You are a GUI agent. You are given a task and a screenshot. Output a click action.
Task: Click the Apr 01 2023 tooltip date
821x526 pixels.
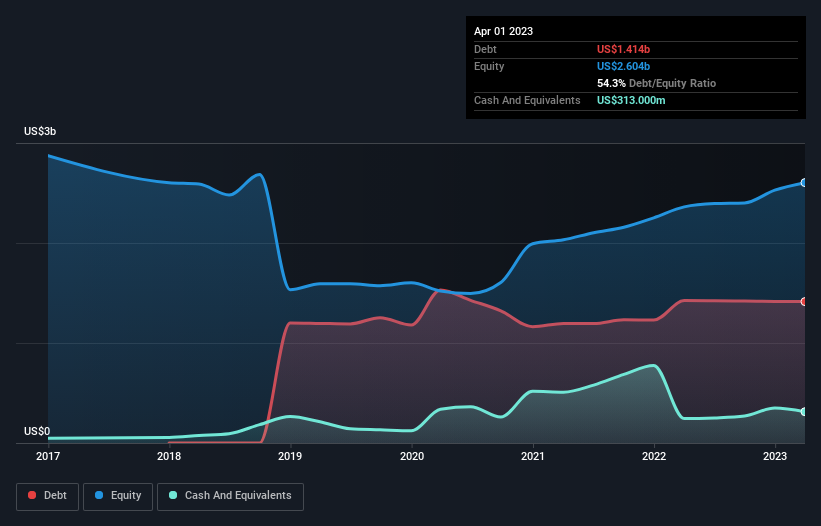tap(503, 31)
